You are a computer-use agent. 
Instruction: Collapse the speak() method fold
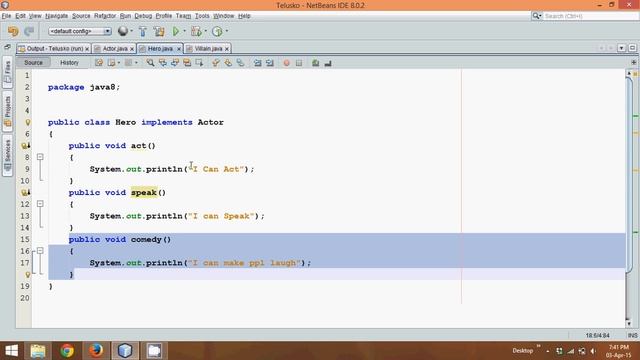point(40,204)
